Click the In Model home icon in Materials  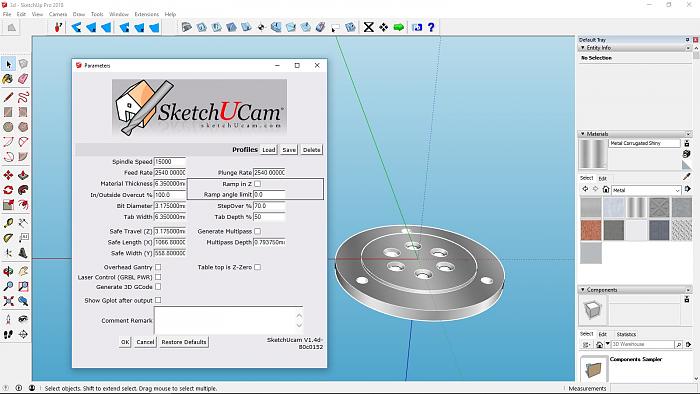tap(605, 190)
